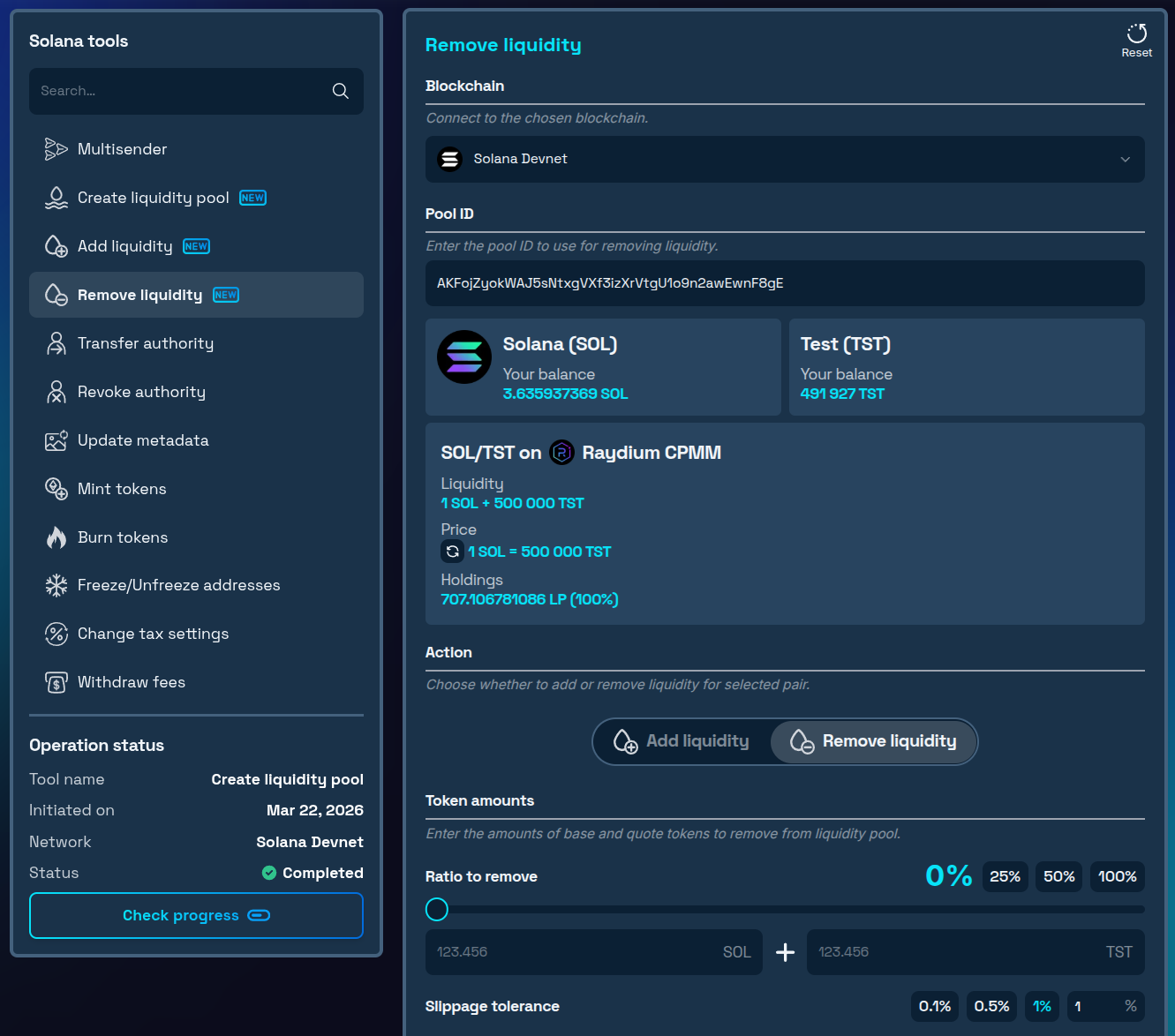Viewport: 1175px width, 1036px height.
Task: Open the Solana Devnet blockchain dropdown
Action: tap(785, 160)
